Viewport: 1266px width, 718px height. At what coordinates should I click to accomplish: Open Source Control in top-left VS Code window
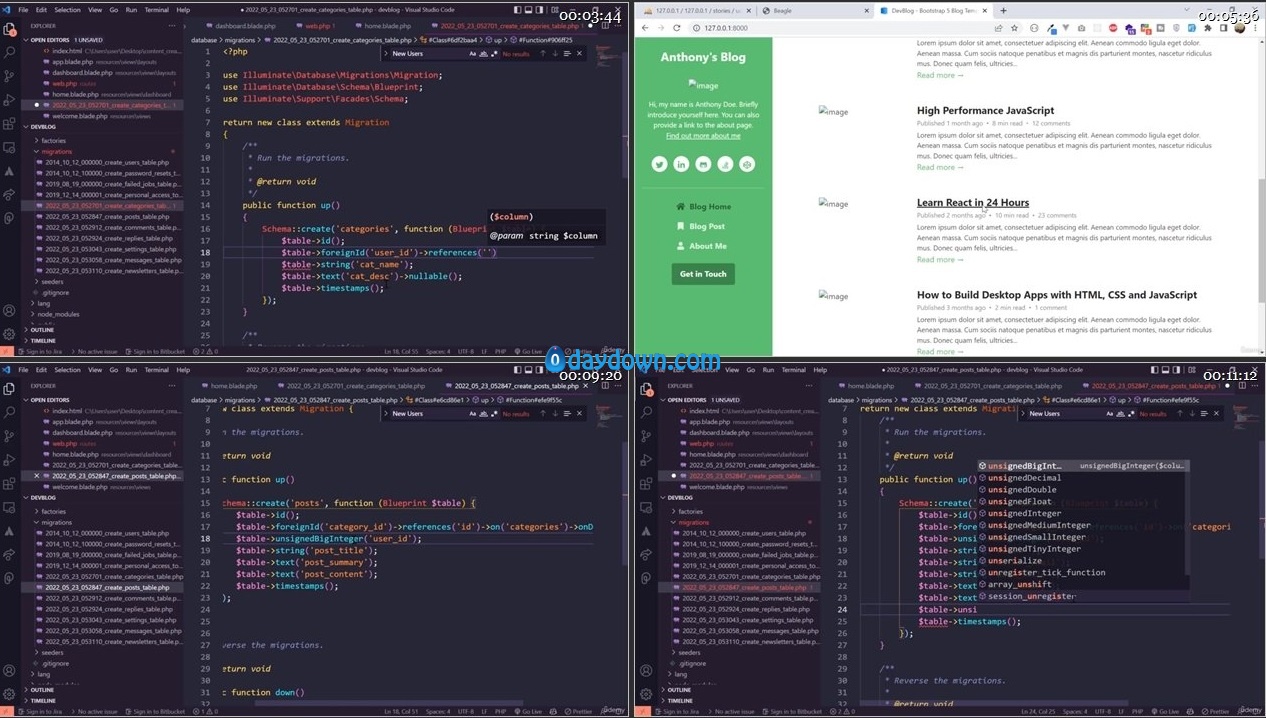[x=9, y=76]
